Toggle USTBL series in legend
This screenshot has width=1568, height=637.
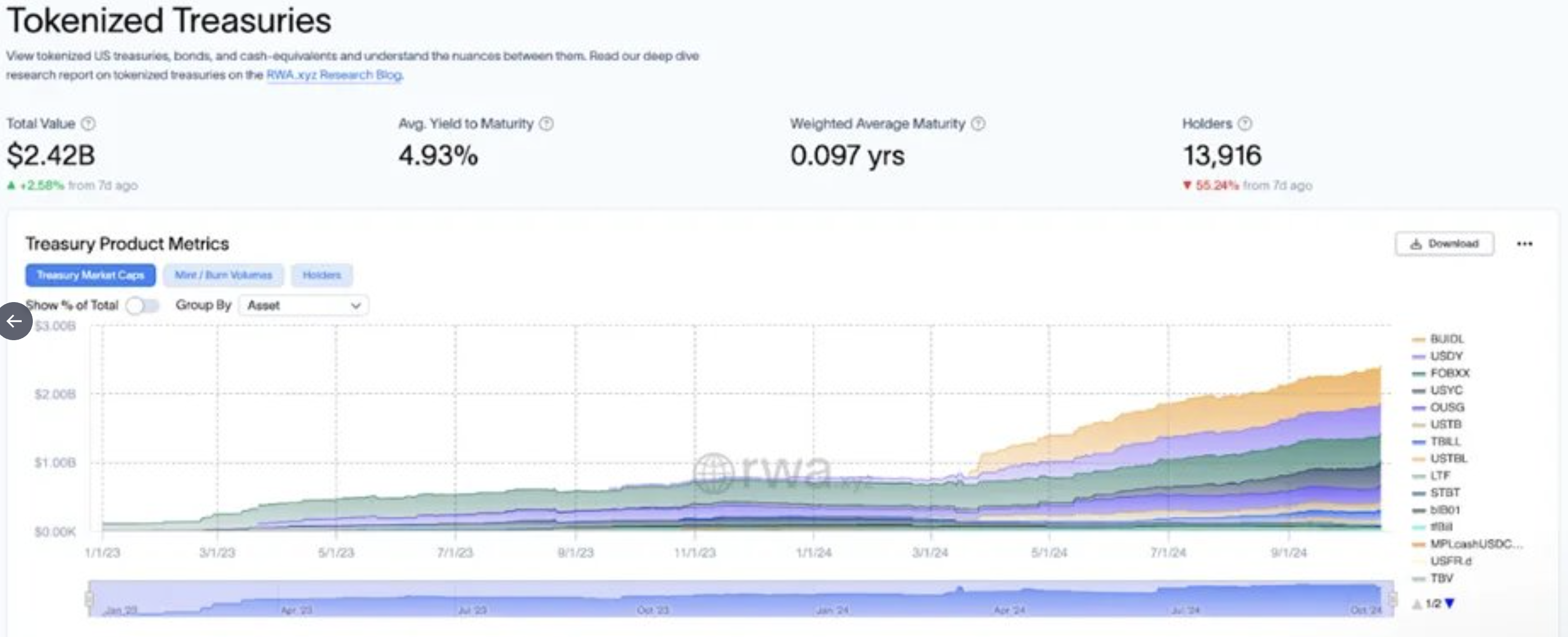coord(1439,458)
